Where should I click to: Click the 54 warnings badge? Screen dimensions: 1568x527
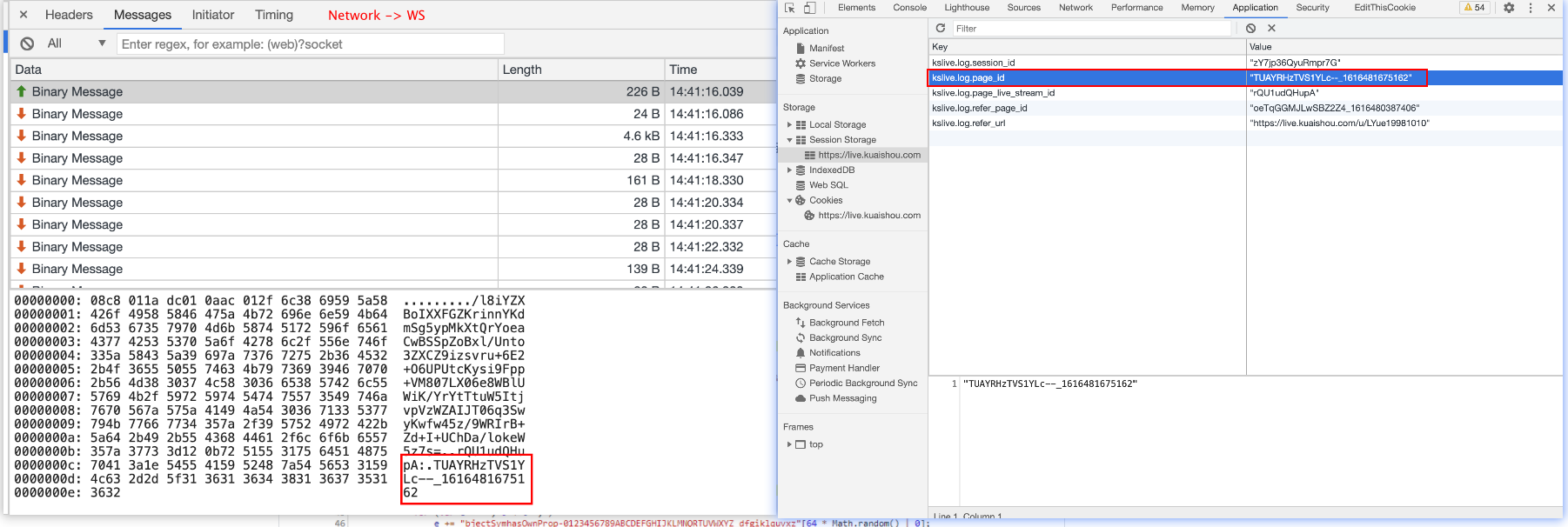(x=1474, y=8)
